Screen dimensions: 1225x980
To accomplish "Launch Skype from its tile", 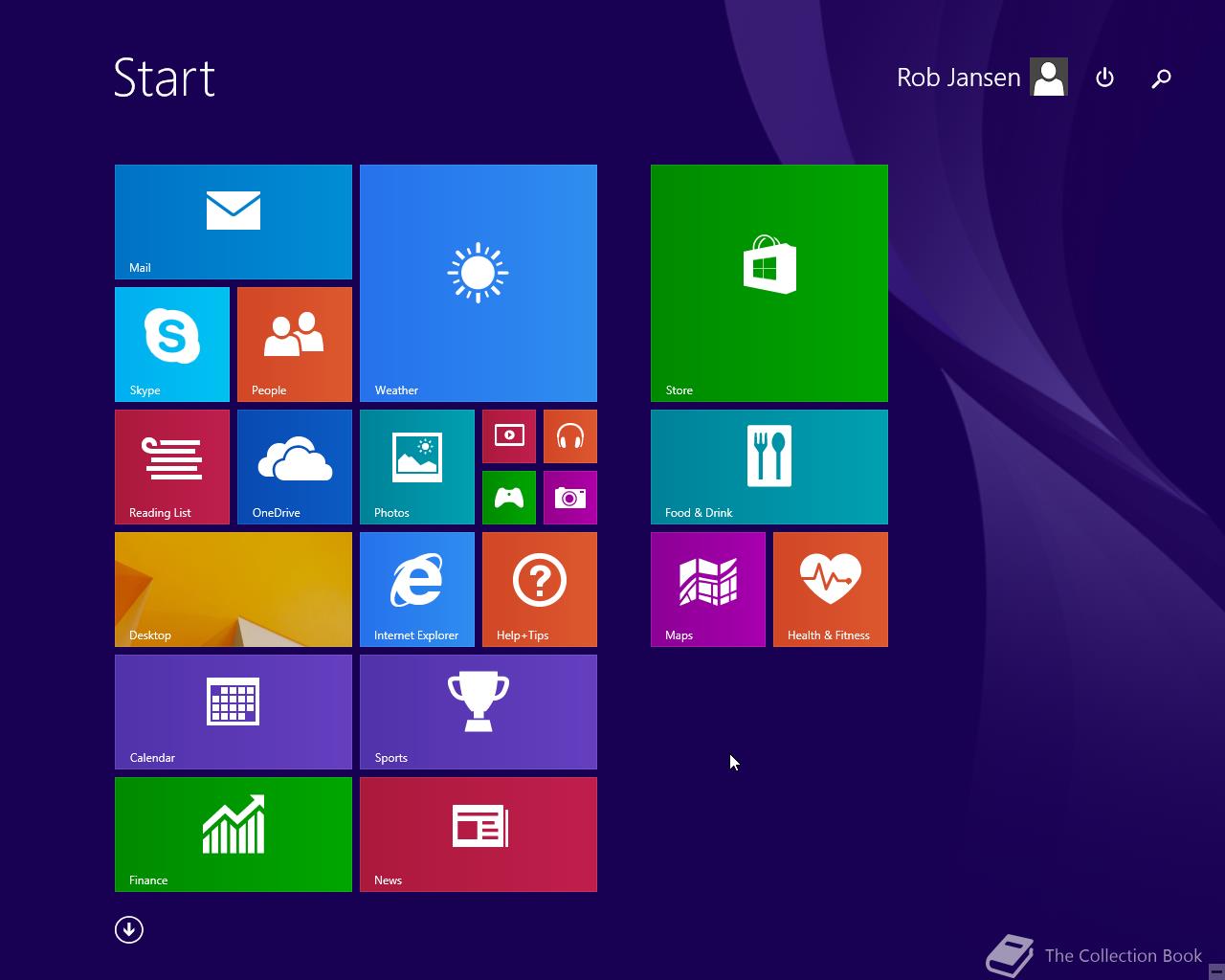I will [x=172, y=345].
